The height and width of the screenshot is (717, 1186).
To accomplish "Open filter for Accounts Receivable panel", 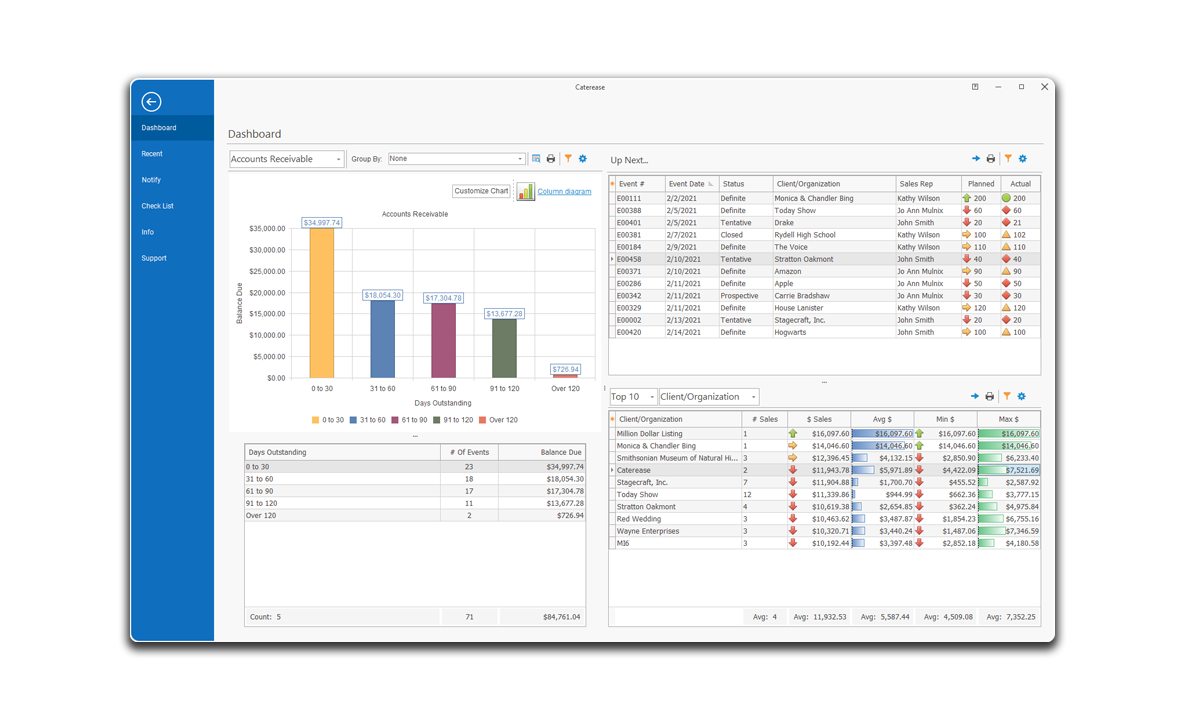I will [x=568, y=159].
